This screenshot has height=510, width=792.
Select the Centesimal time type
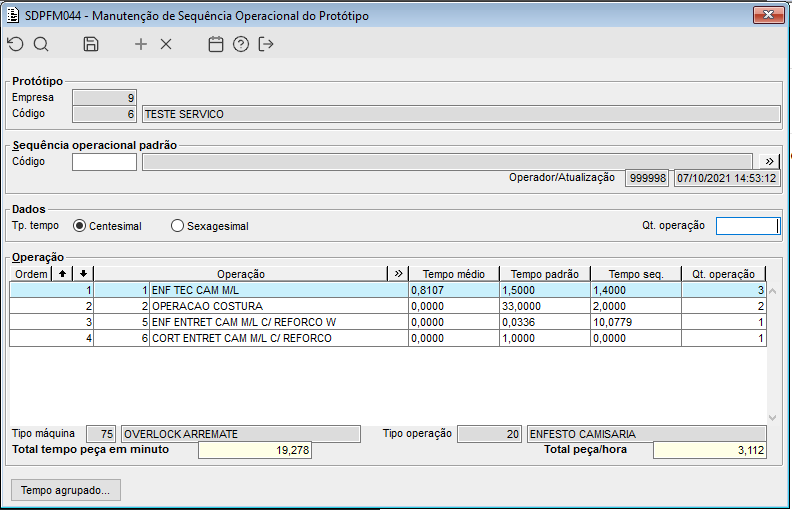click(80, 226)
